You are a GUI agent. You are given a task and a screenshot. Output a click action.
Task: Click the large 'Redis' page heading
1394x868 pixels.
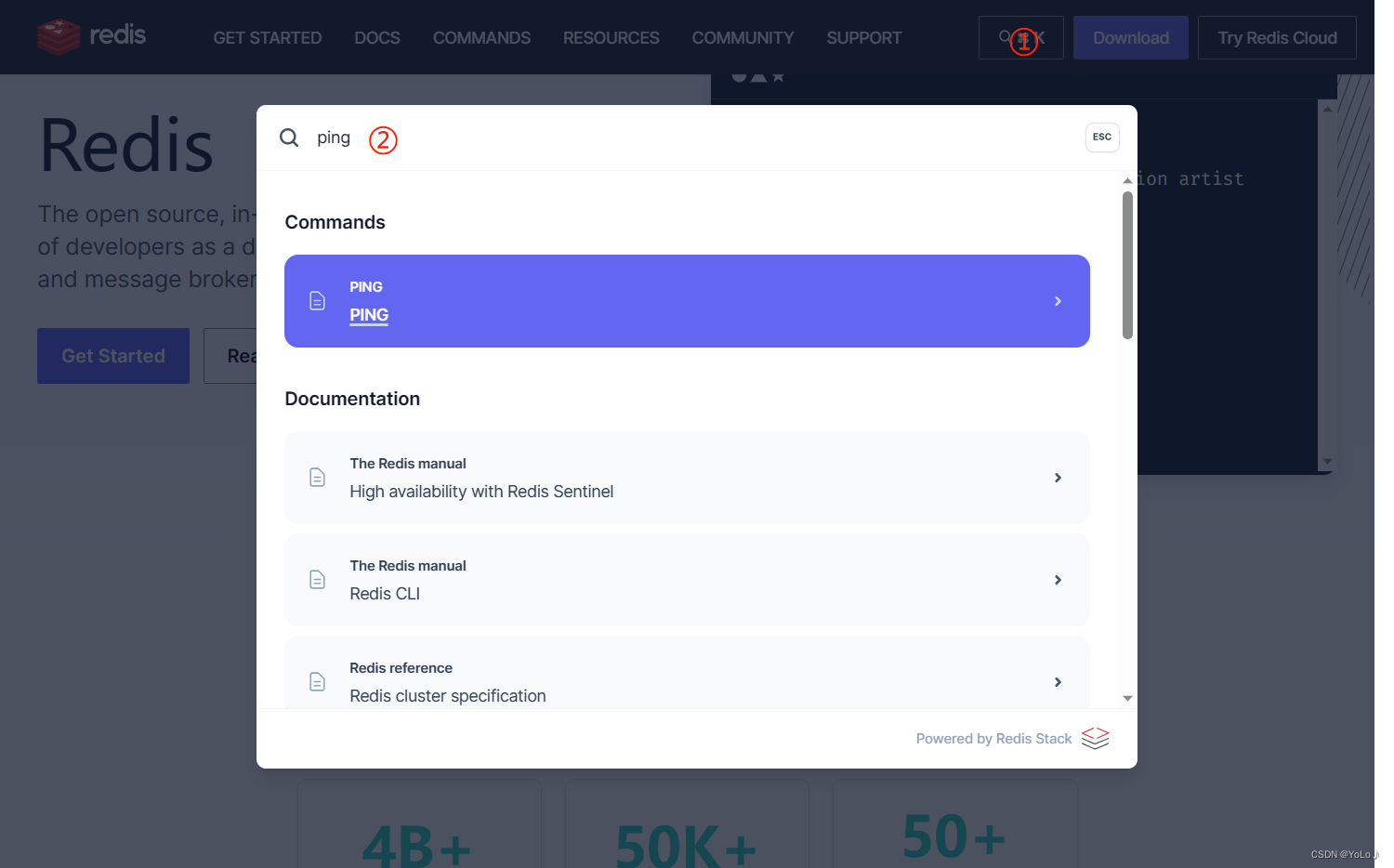pyautogui.click(x=126, y=145)
